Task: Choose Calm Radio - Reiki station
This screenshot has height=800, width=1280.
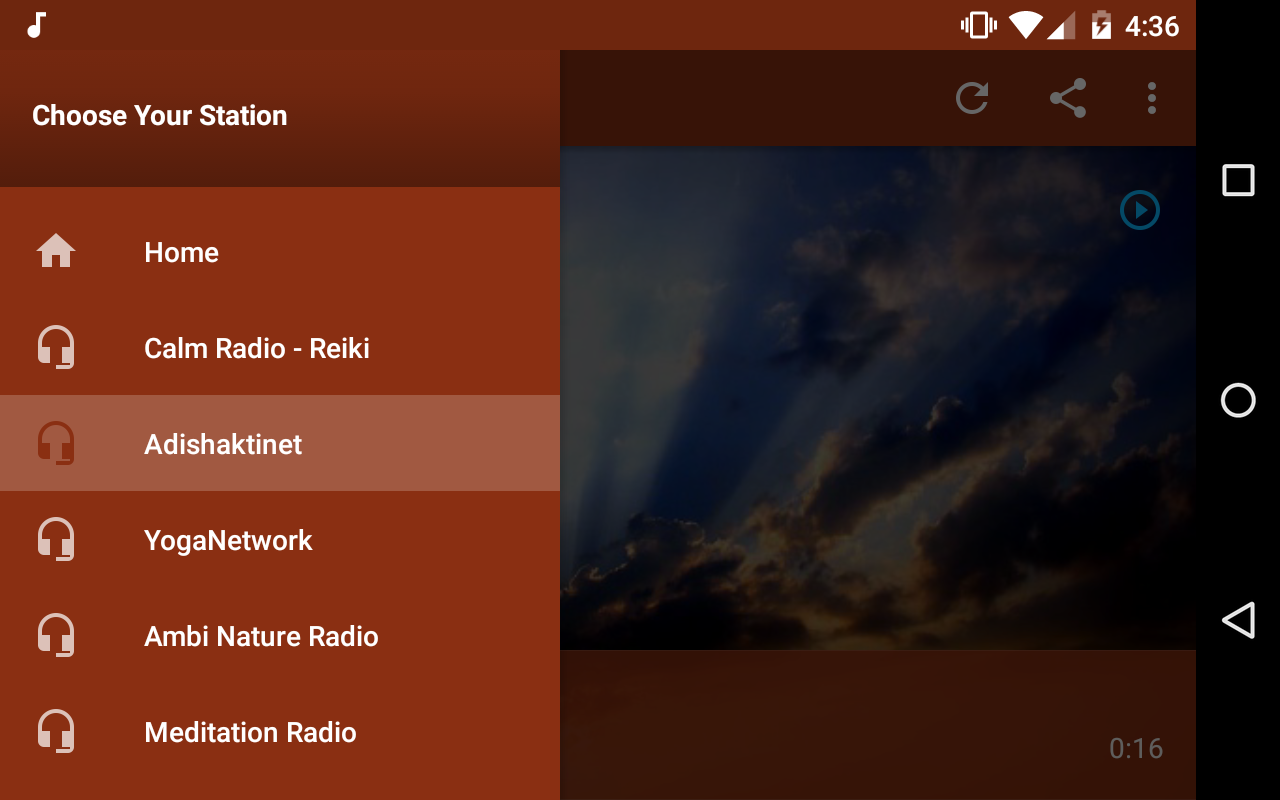Action: 280,348
